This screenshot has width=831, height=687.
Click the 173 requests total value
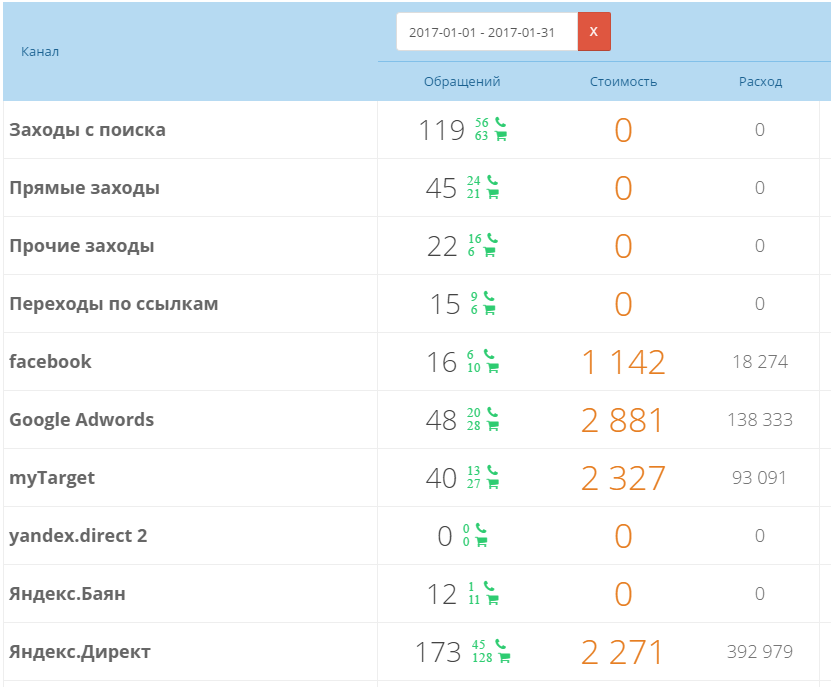click(x=438, y=652)
